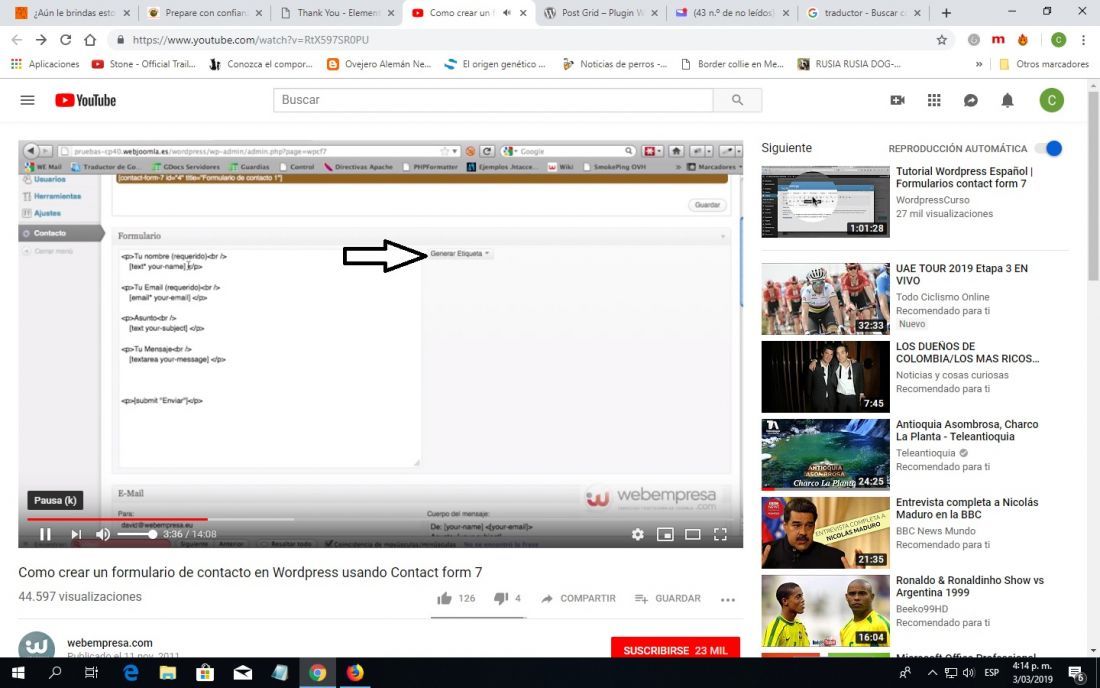Image resolution: width=1100 pixels, height=688 pixels.
Task: Open Antioquia Asombrosa Charco La Planta title
Action: [x=967, y=430]
